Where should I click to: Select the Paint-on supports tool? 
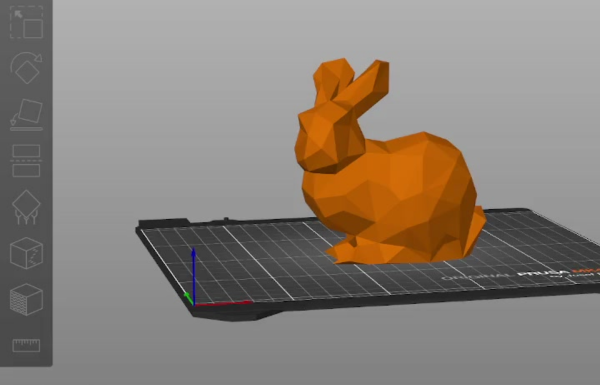click(x=26, y=207)
